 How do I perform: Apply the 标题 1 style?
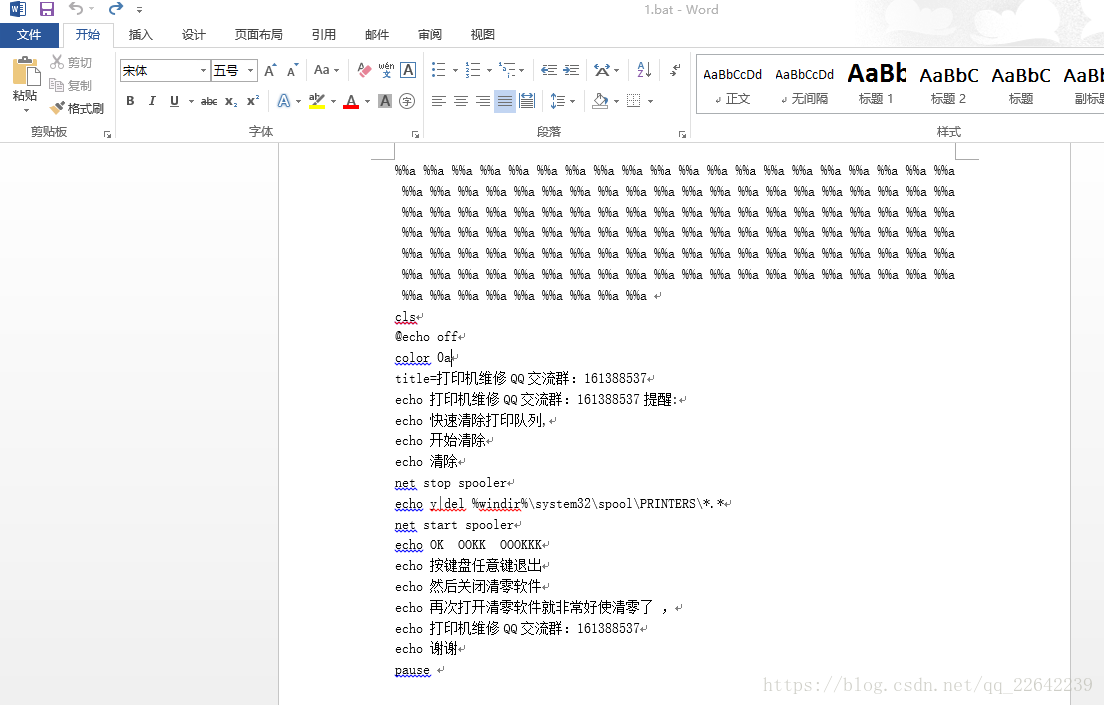[x=876, y=85]
